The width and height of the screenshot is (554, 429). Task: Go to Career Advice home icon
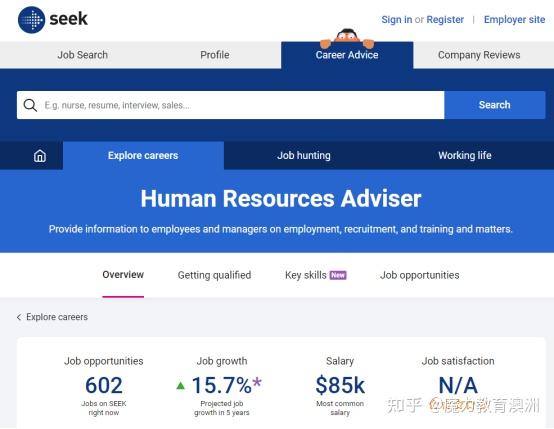40,155
